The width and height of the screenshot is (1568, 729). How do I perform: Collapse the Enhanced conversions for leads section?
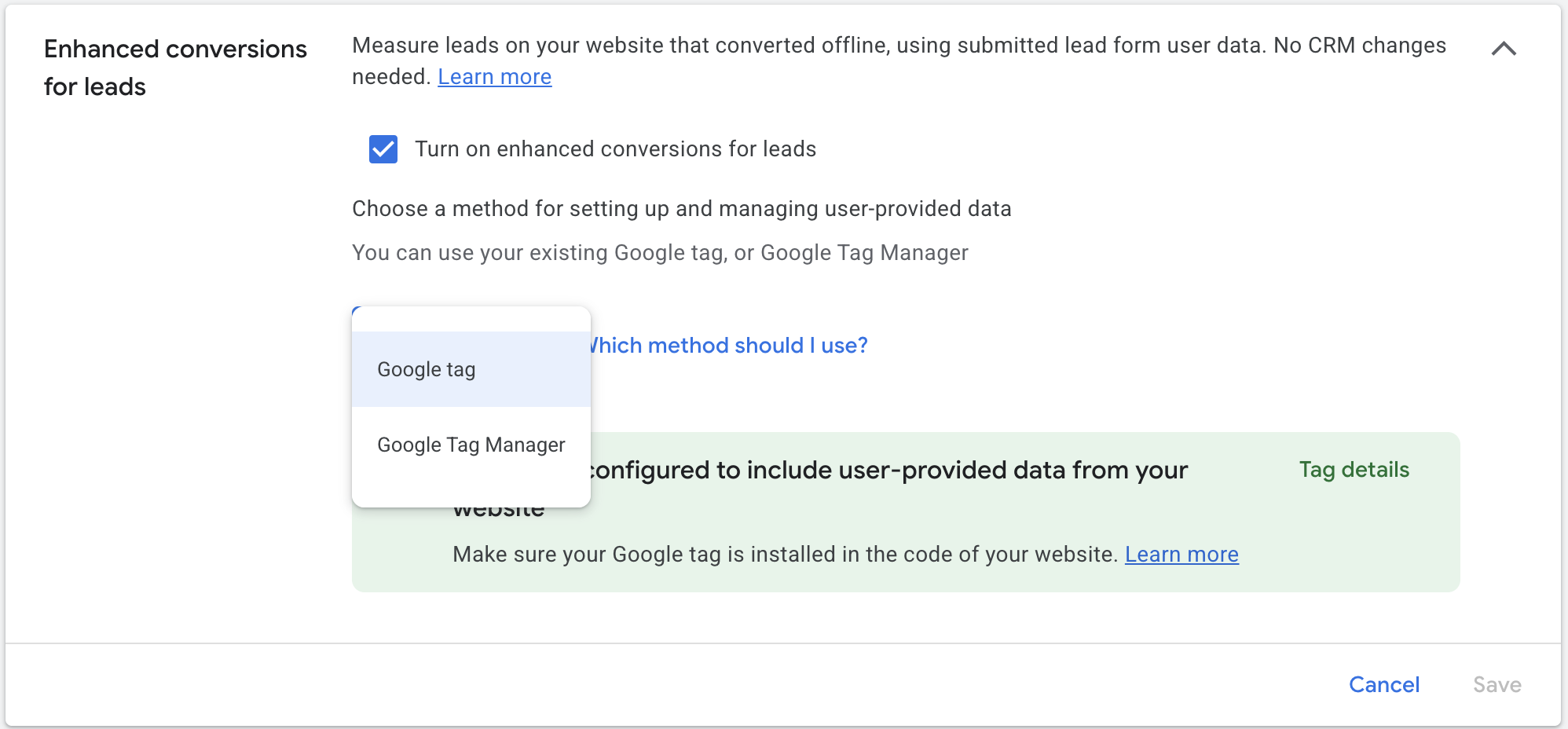[x=1503, y=49]
